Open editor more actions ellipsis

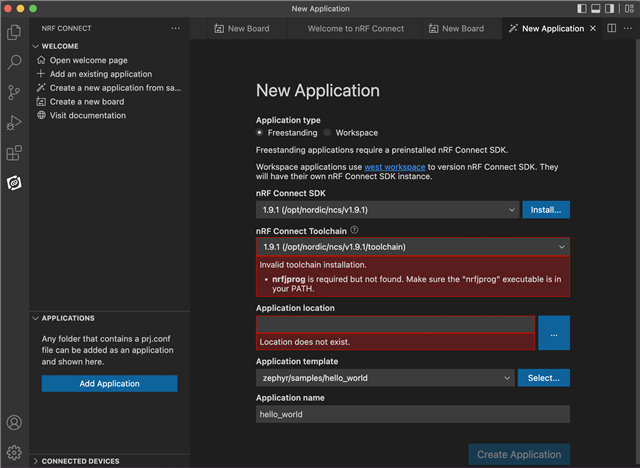click(x=628, y=28)
